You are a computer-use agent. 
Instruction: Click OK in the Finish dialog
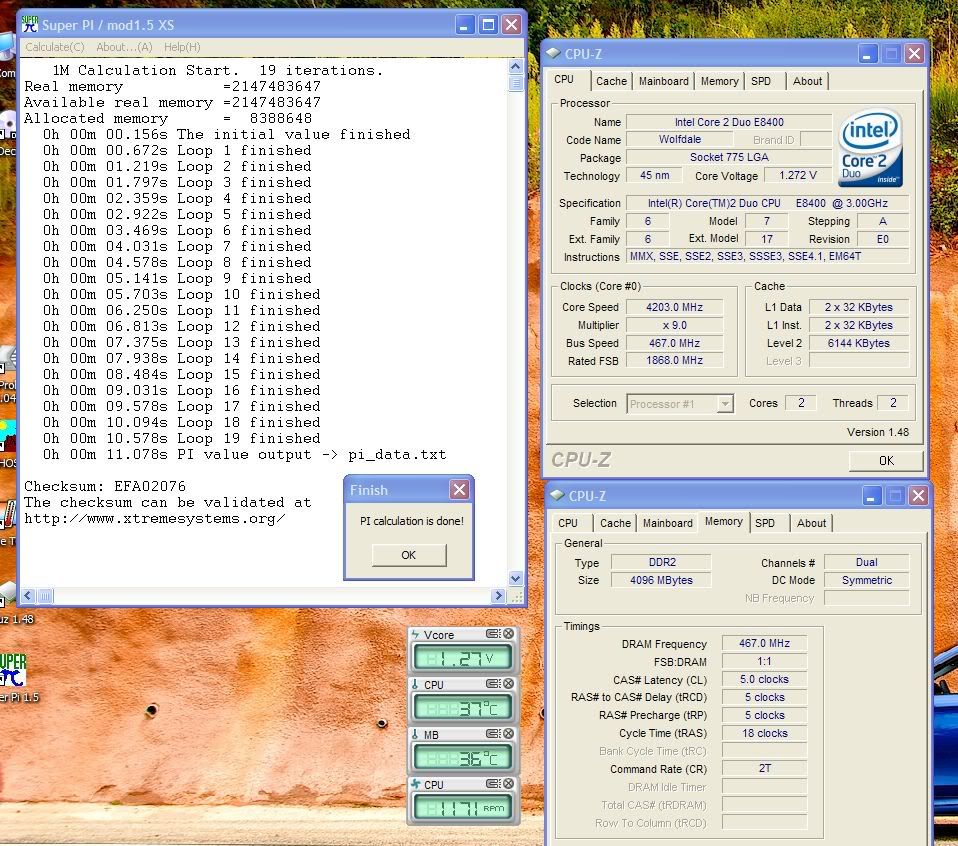tap(409, 555)
